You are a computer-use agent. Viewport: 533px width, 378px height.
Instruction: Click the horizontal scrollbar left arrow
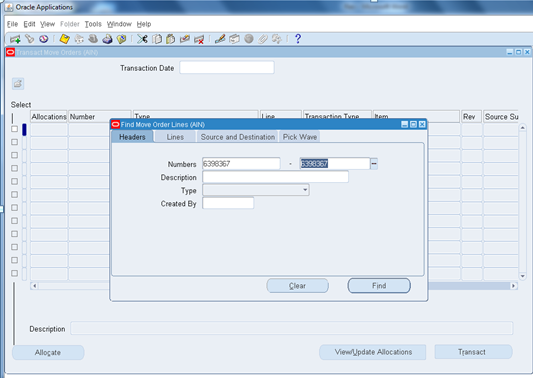click(x=34, y=286)
